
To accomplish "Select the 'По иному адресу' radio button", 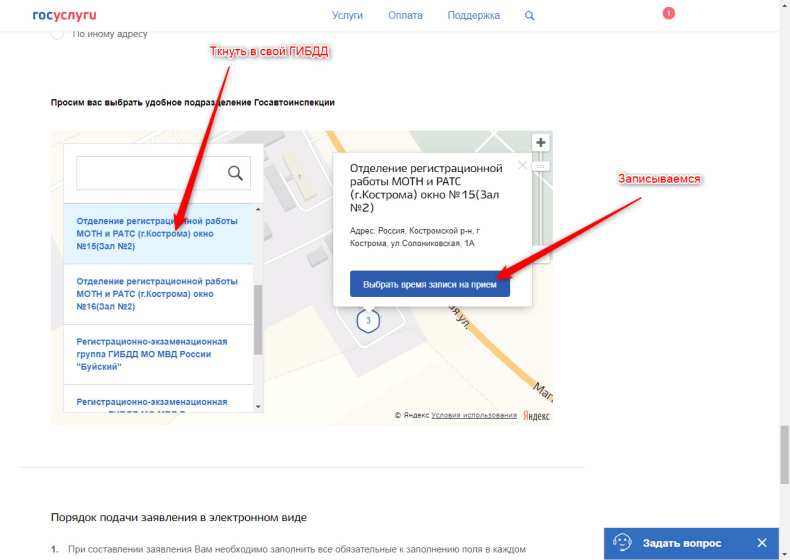I will (x=56, y=34).
